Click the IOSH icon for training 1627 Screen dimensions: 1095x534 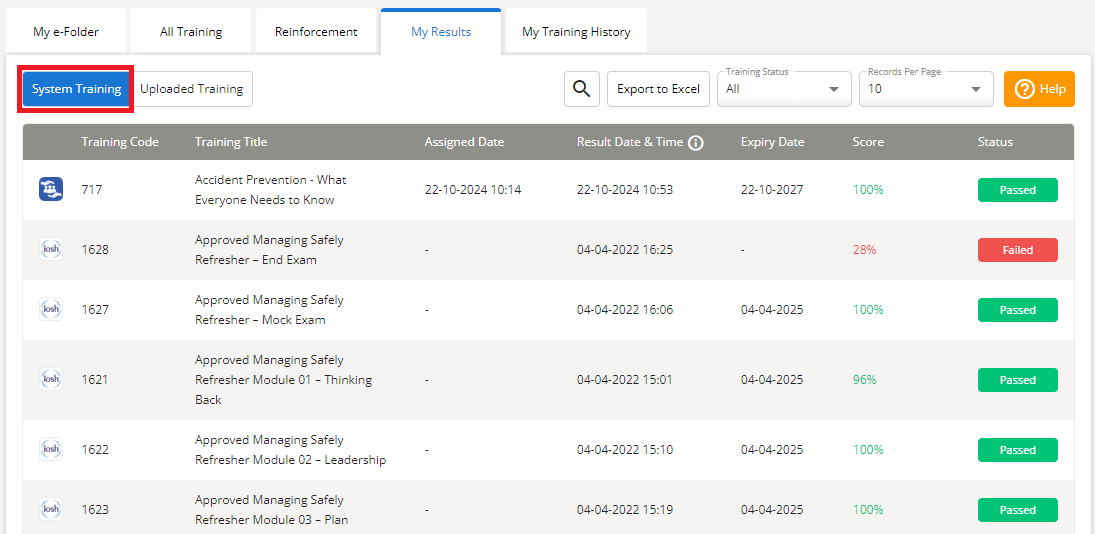coord(51,309)
